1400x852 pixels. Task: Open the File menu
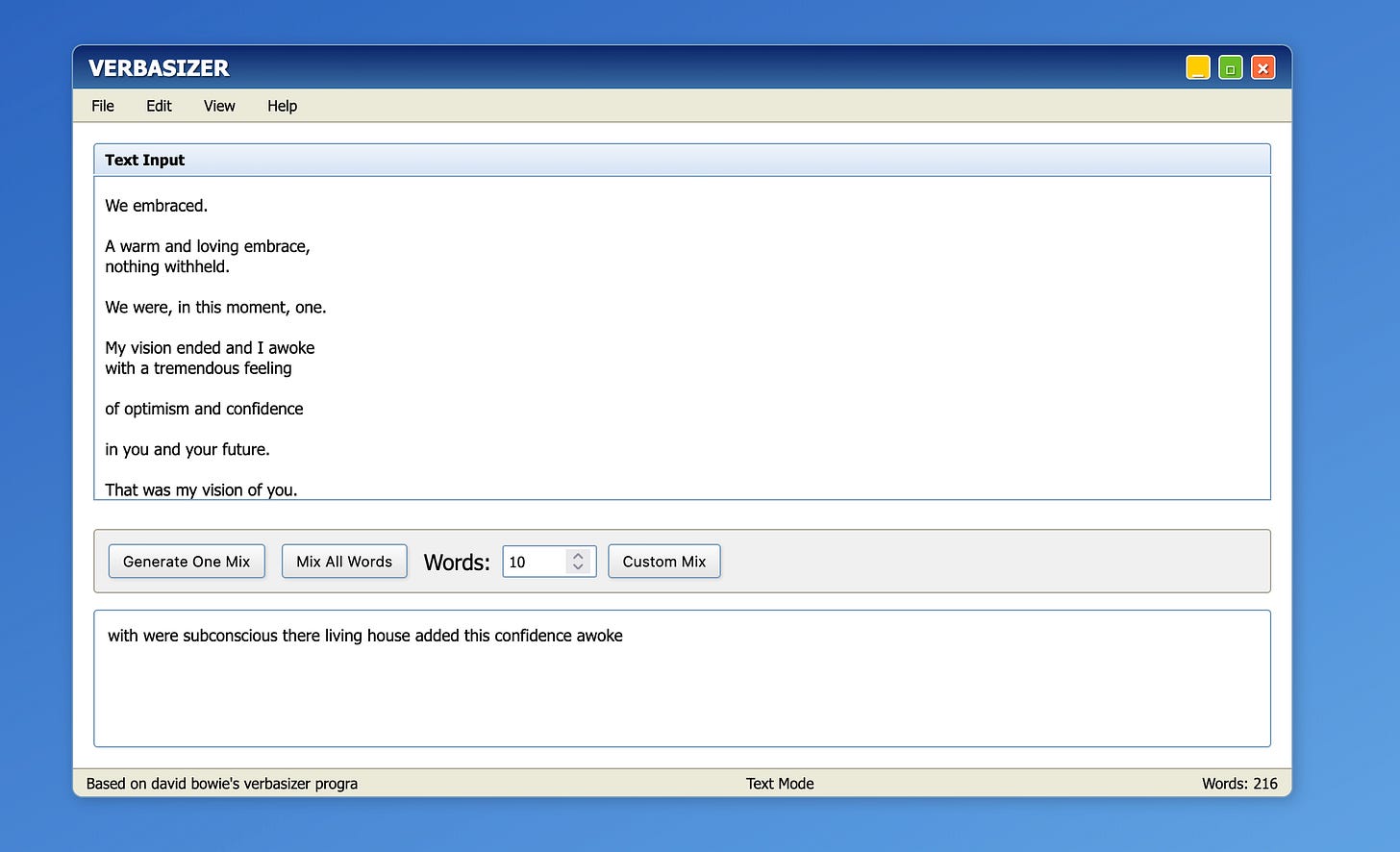point(102,106)
